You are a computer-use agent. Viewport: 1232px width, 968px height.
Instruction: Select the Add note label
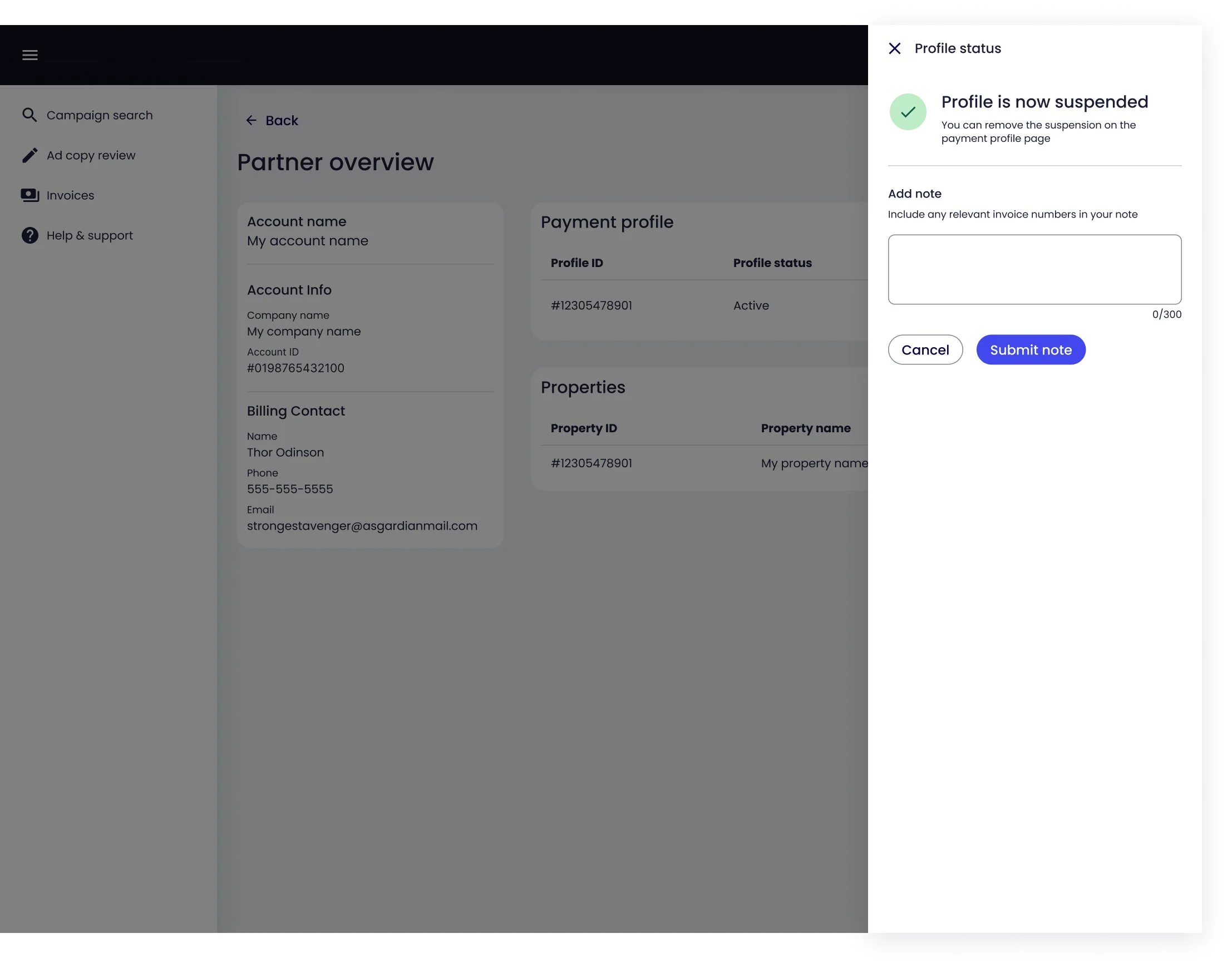coord(914,194)
